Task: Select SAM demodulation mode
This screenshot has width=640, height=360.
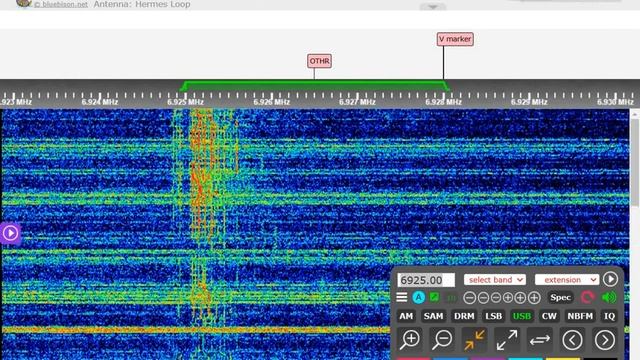Action: (433, 316)
